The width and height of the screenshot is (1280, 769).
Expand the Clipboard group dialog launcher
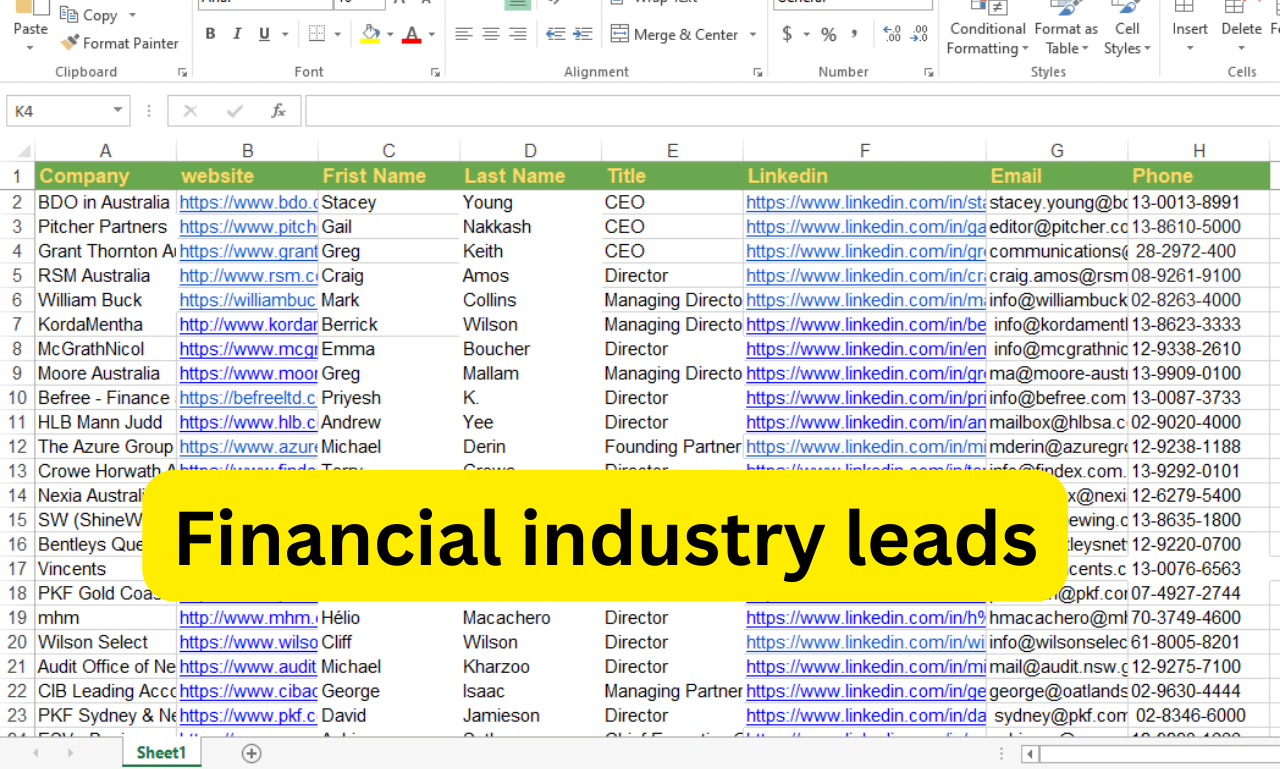pyautogui.click(x=182, y=72)
